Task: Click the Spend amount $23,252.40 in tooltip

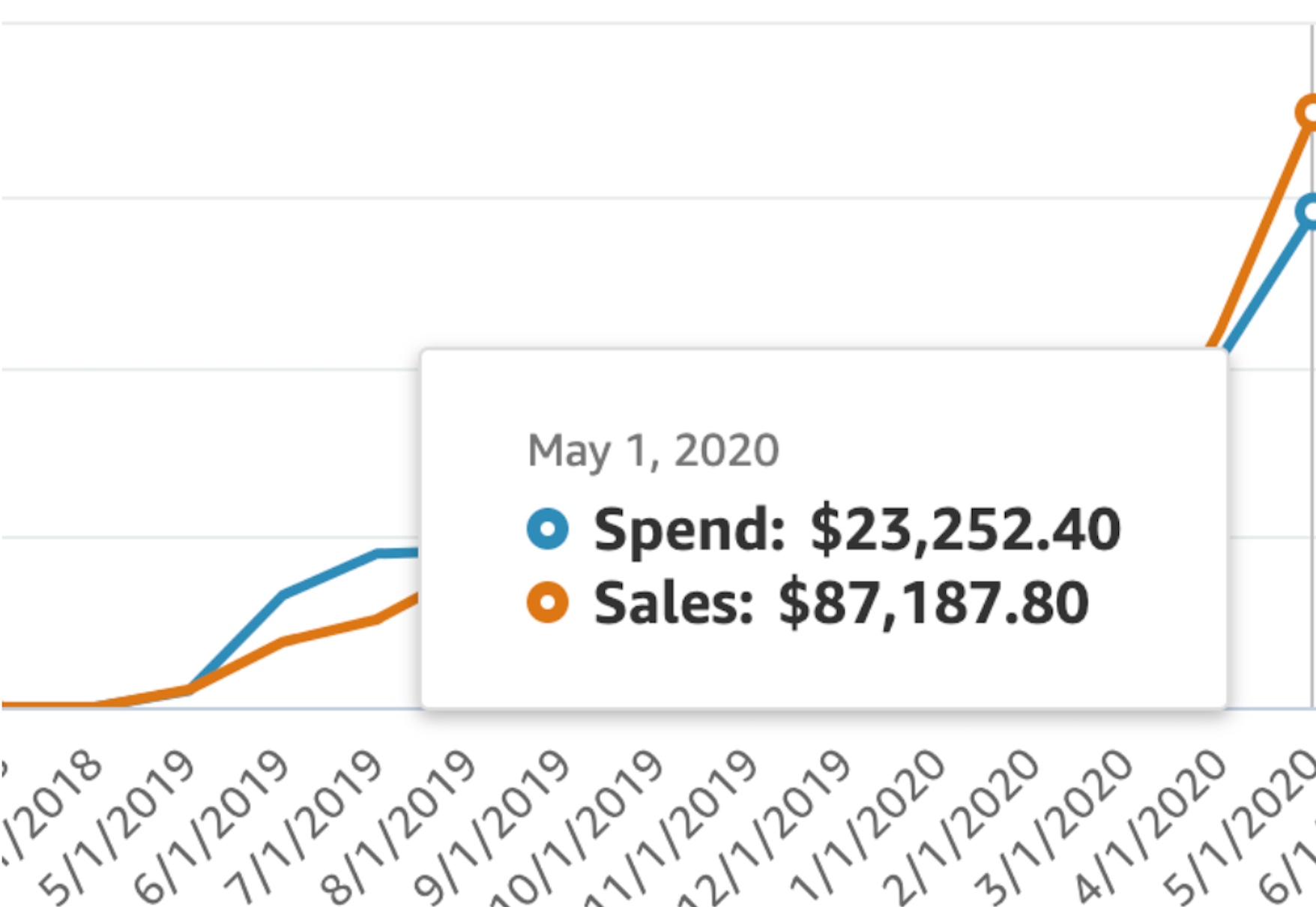Action: [x=965, y=529]
